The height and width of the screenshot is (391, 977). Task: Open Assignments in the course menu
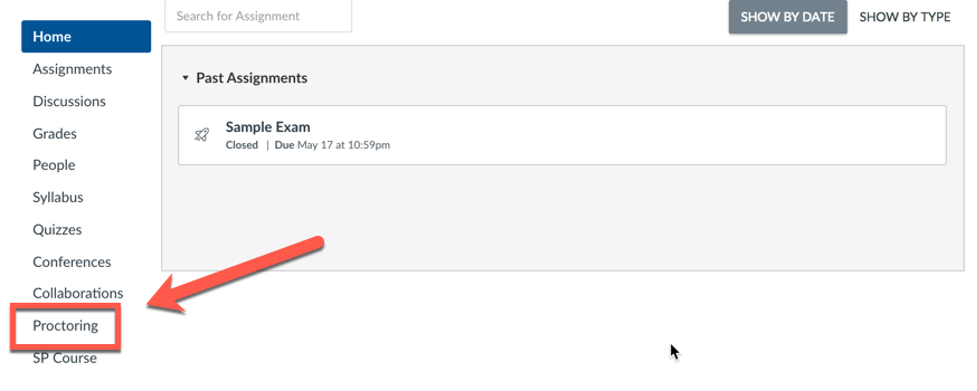pos(72,69)
